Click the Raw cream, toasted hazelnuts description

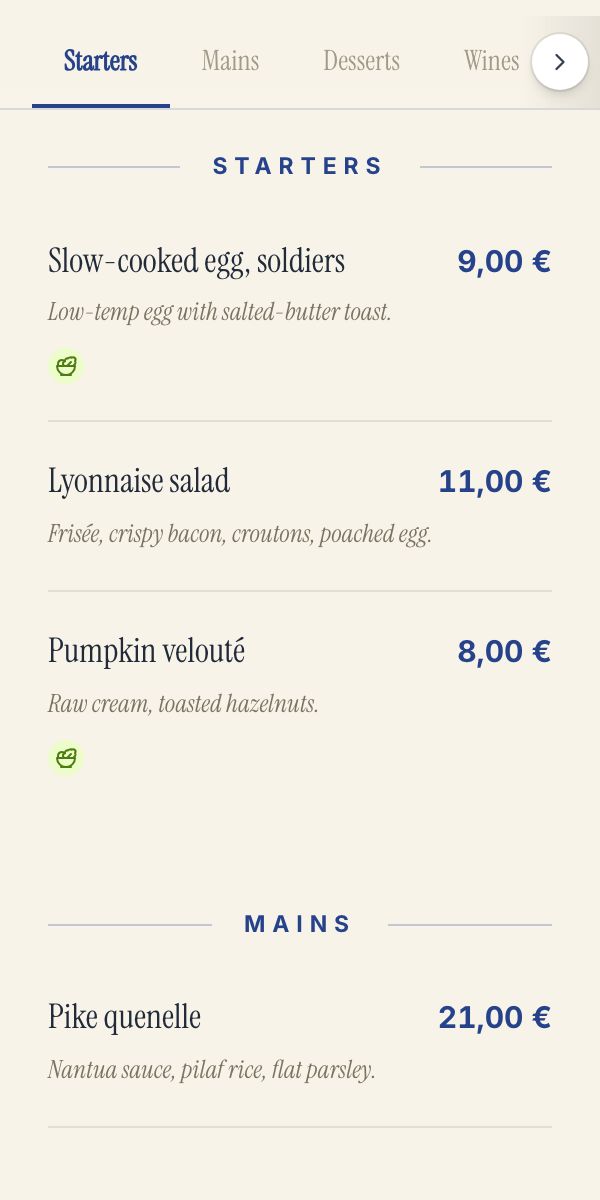[183, 704]
